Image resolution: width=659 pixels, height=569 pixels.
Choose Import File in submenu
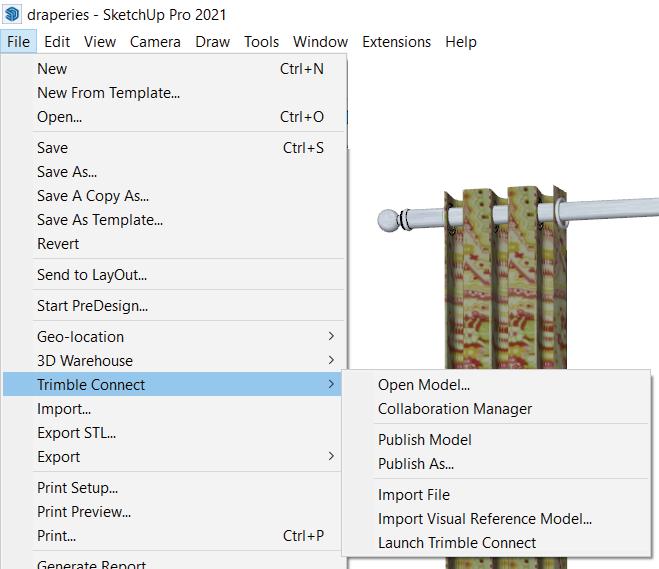[497, 495]
